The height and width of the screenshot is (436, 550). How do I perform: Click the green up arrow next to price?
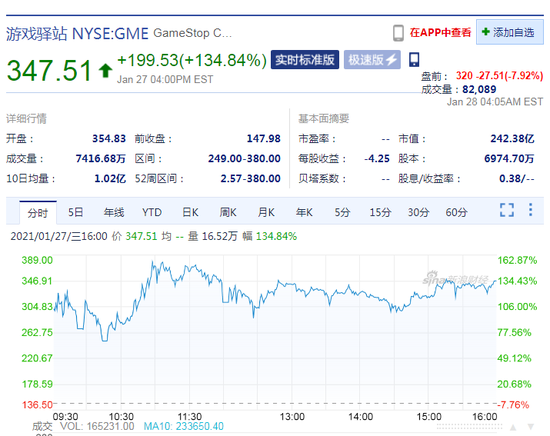click(105, 70)
